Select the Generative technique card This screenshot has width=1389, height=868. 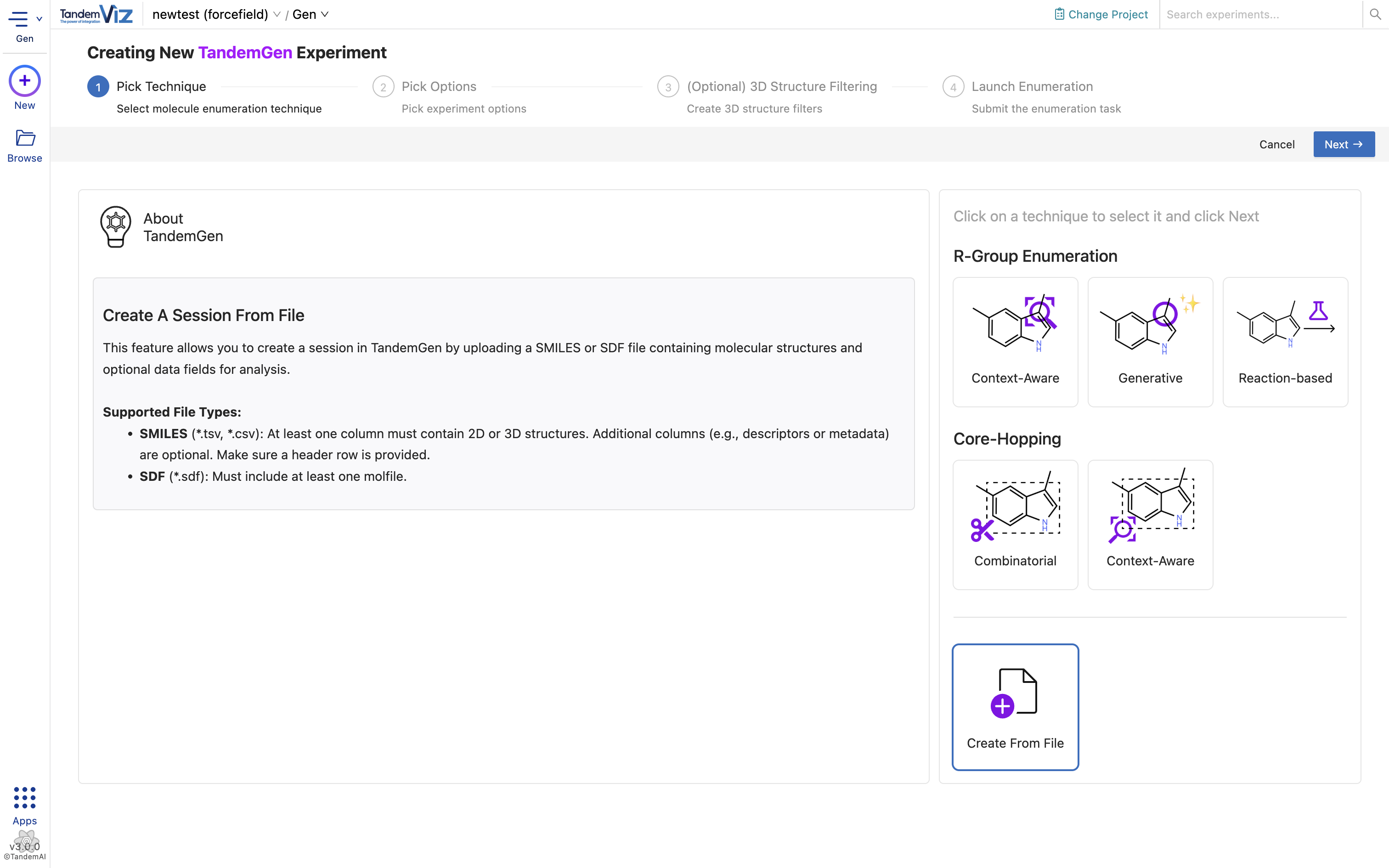(1150, 342)
